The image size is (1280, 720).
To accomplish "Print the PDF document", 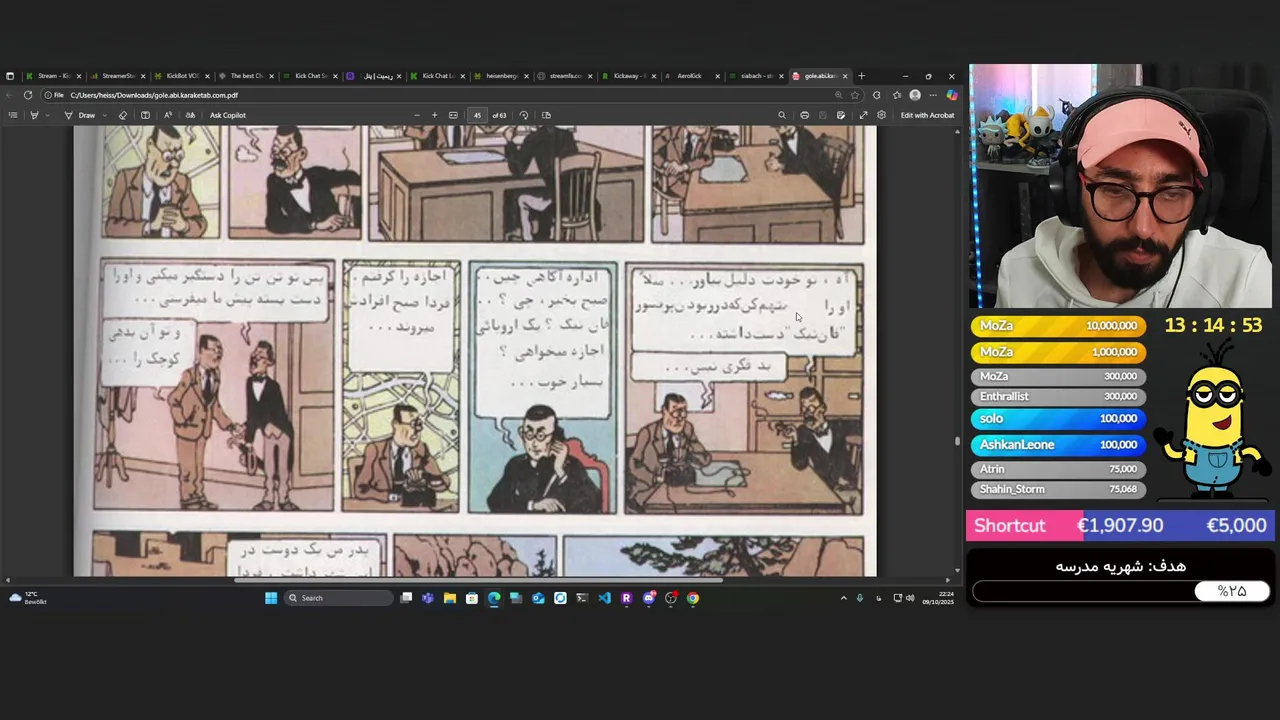I will 804,115.
